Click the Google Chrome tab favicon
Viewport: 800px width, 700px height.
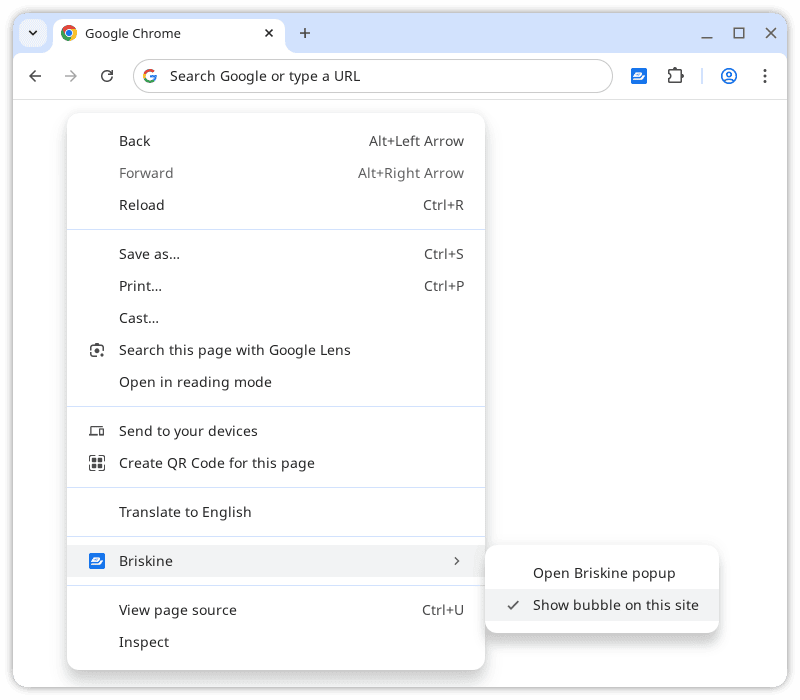68,33
